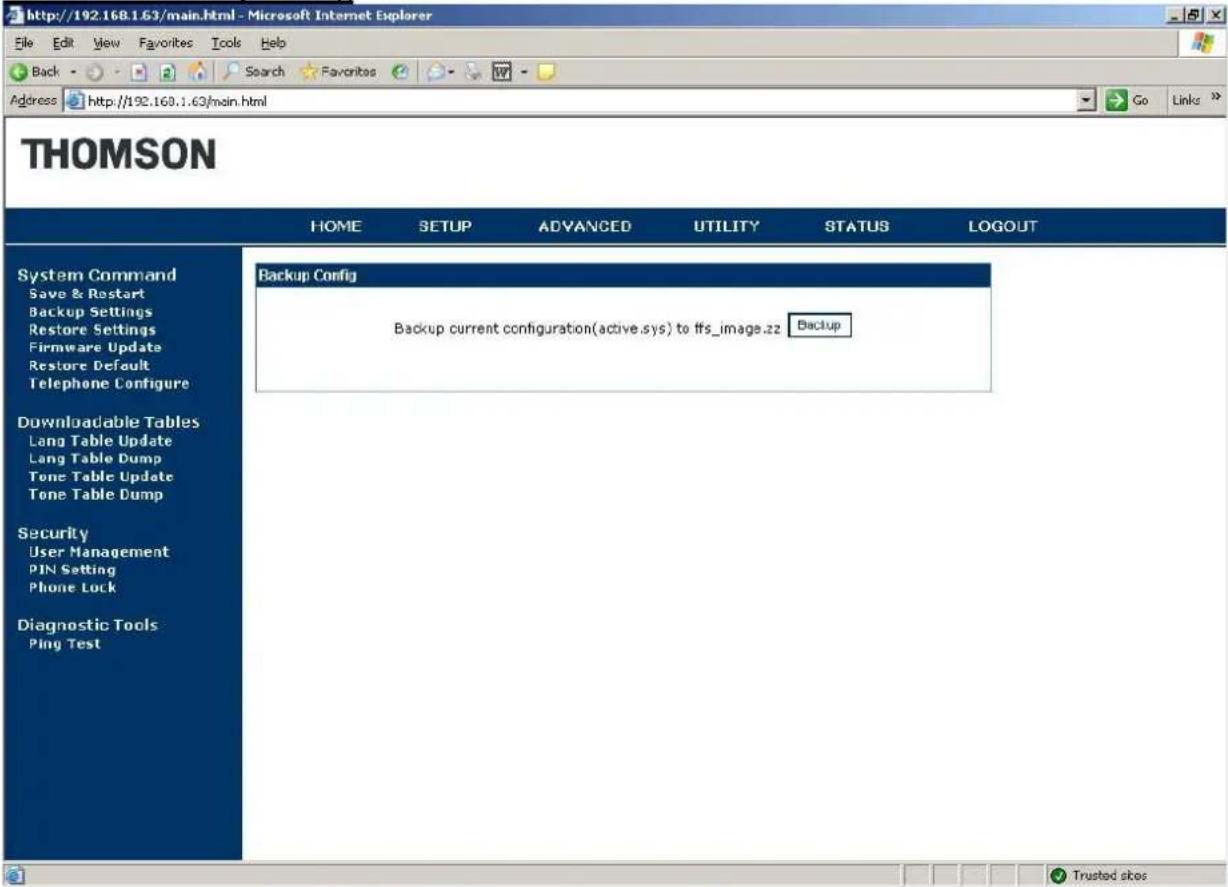Viewport: 1228px width, 887px height.
Task: Click the System Command sidebar heading
Action: [x=97, y=275]
